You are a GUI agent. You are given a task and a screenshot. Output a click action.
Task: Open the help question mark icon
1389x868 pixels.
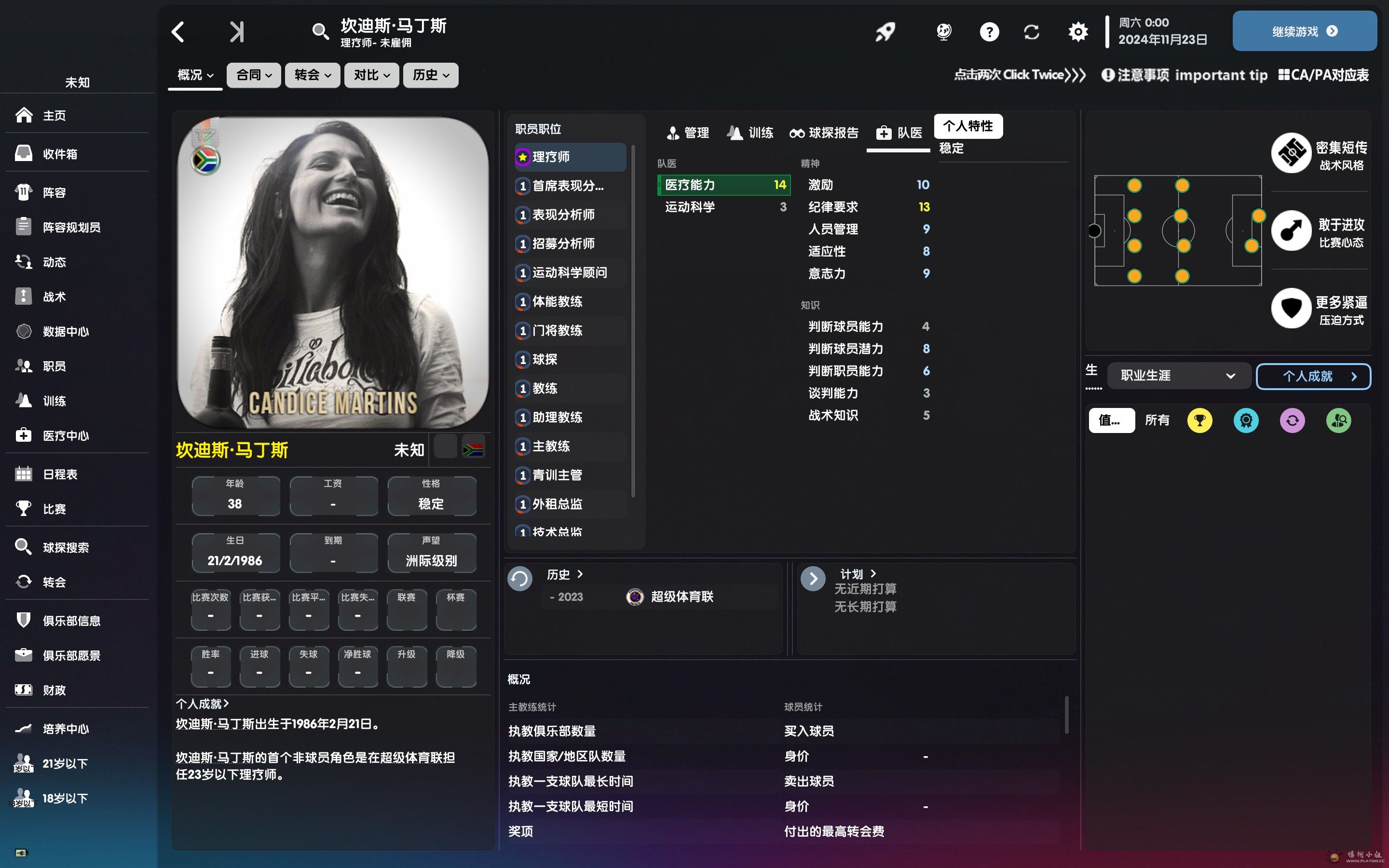pos(989,31)
